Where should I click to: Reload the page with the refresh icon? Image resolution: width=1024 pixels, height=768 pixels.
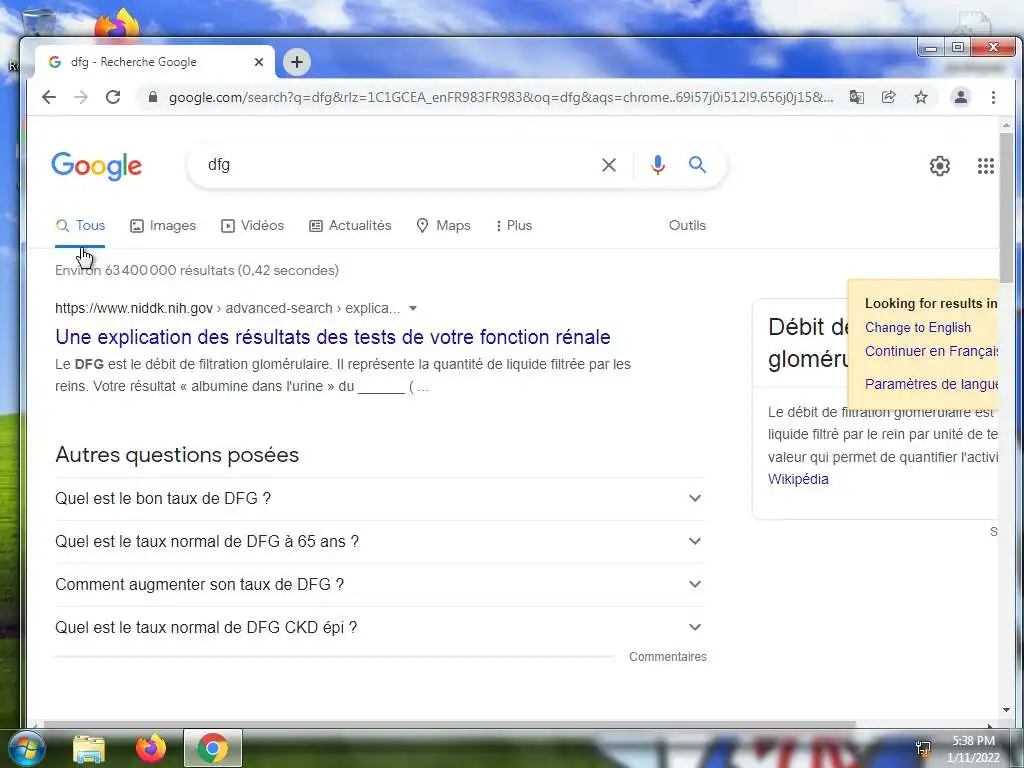coord(113,97)
